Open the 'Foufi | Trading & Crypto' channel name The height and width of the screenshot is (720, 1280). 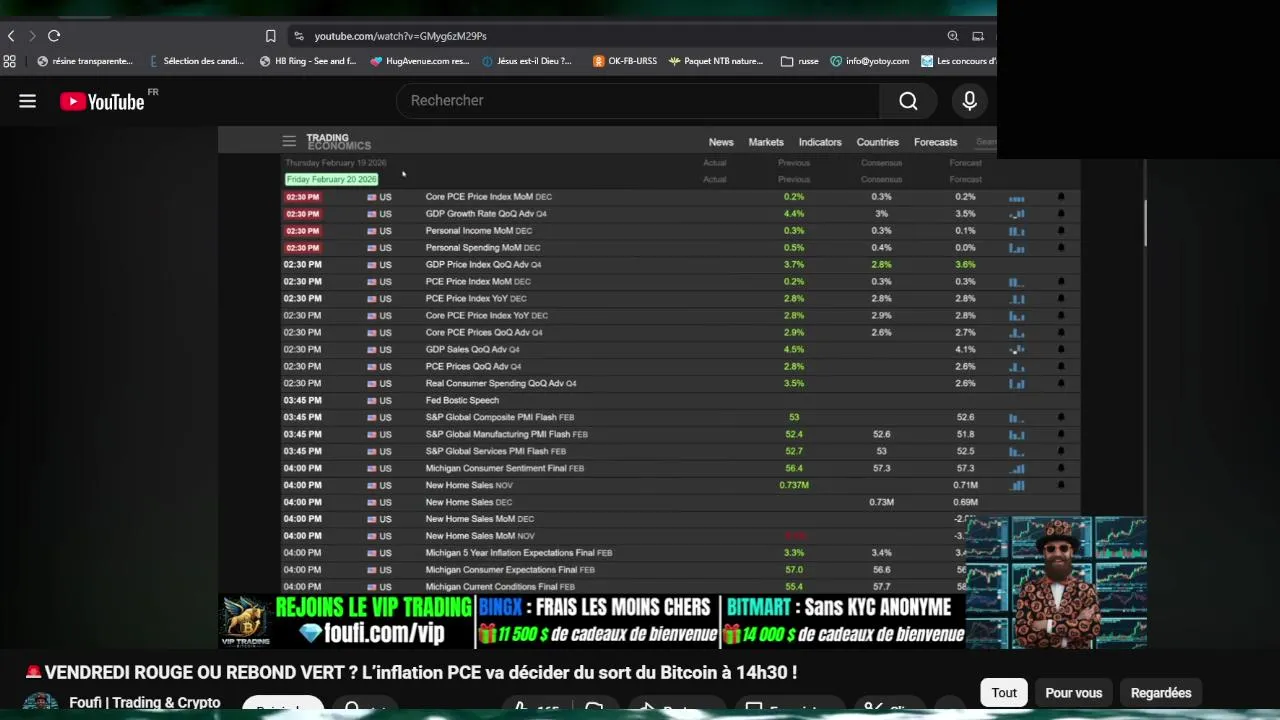(145, 703)
